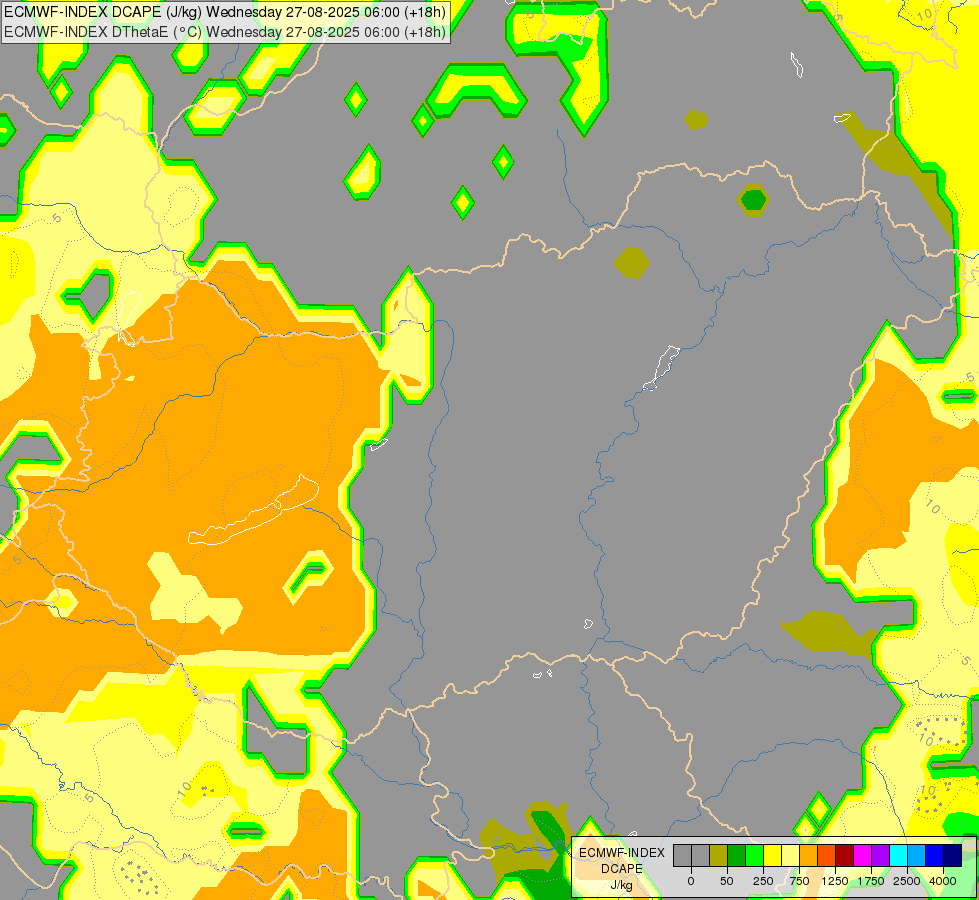Click the DCAPE title line at top
Screen dimensions: 979x900
[225, 12]
